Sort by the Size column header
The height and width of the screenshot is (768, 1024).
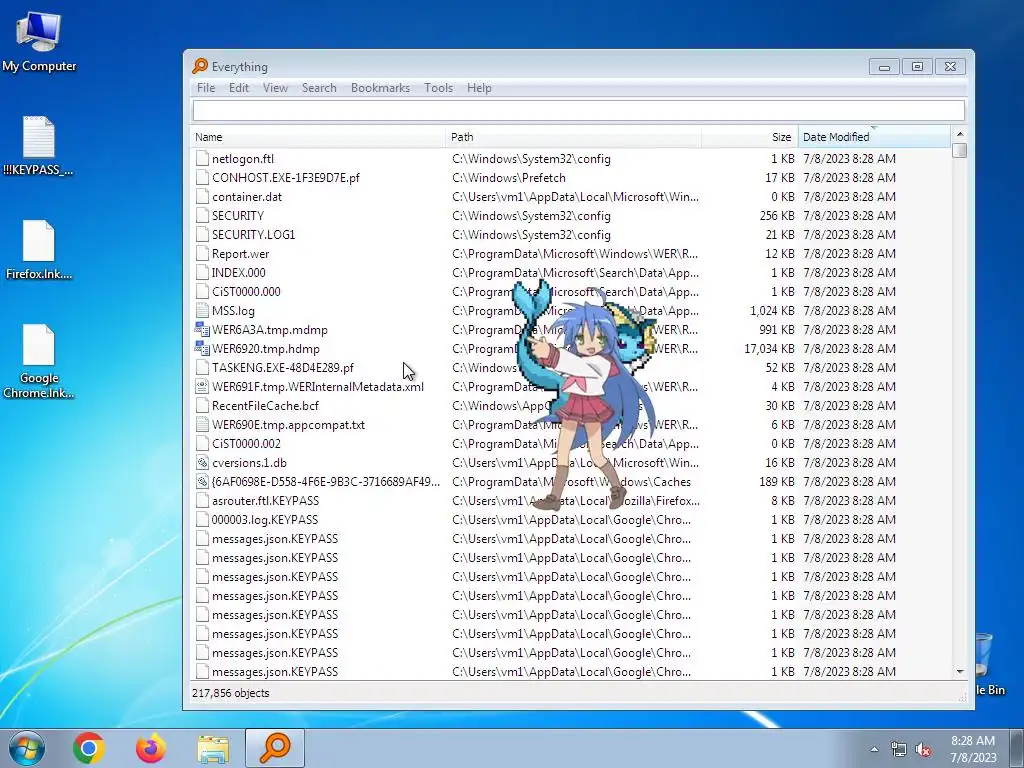click(750, 137)
